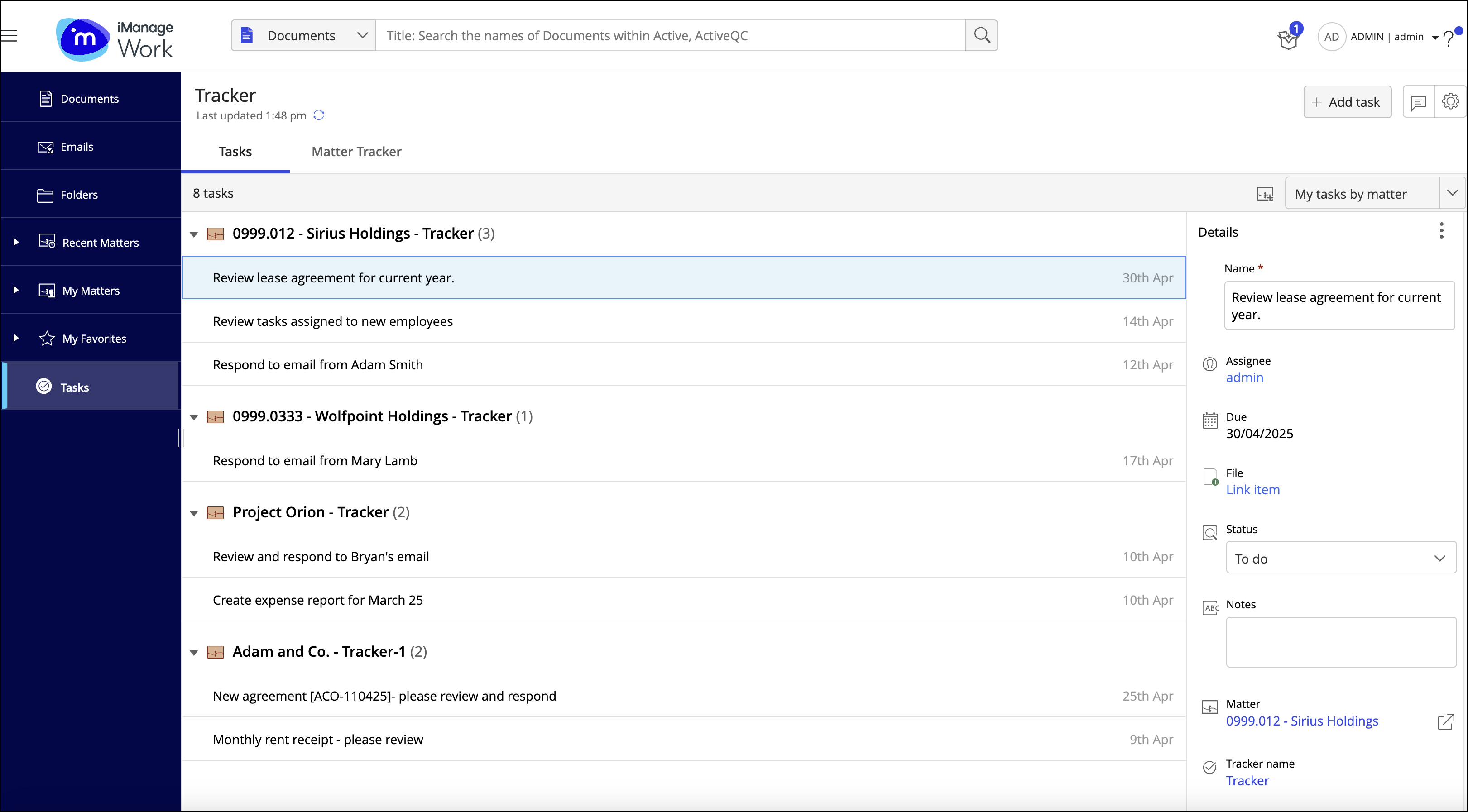This screenshot has width=1468, height=812.
Task: Open the help question mark icon
Action: (1449, 39)
